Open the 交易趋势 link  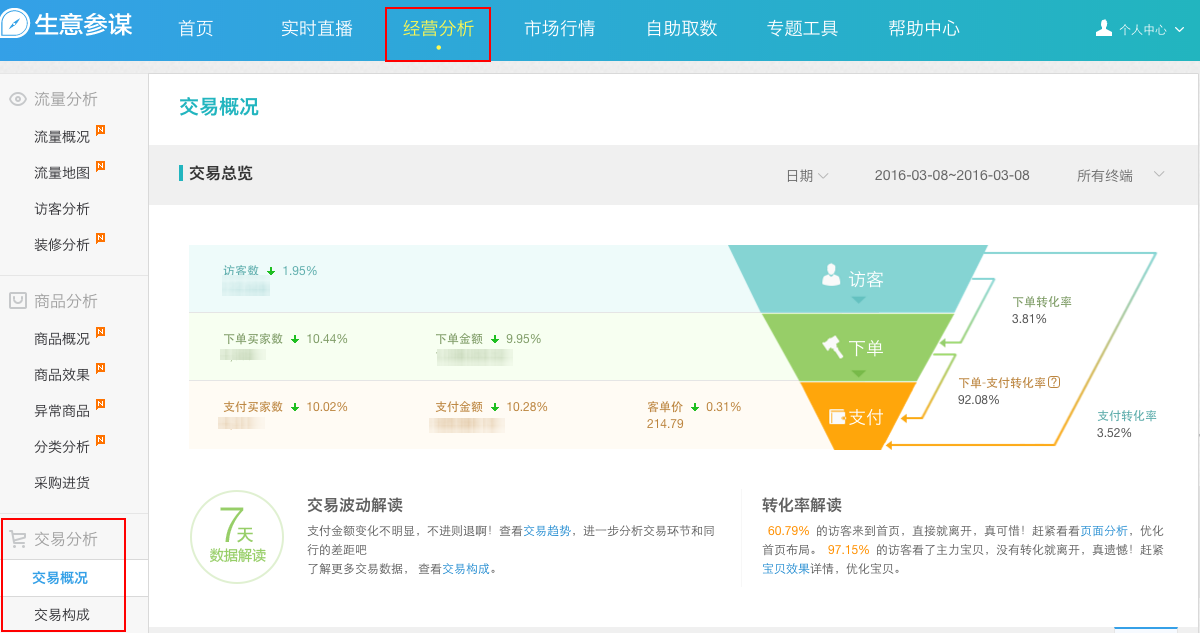(x=548, y=531)
